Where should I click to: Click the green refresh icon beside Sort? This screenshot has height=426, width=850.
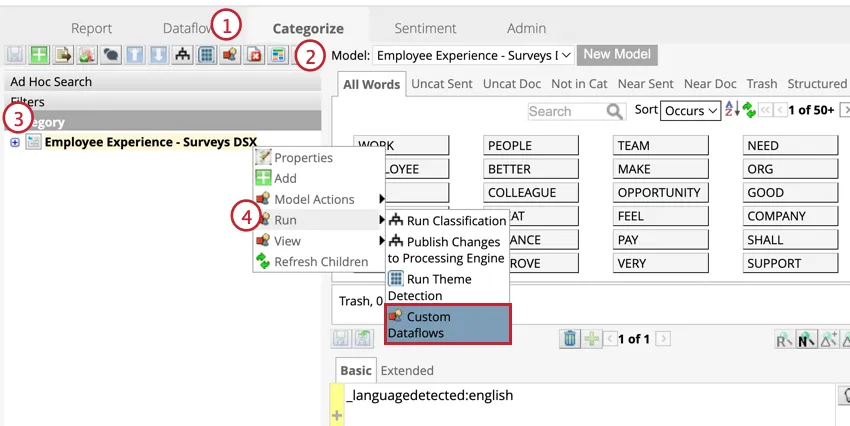748,110
